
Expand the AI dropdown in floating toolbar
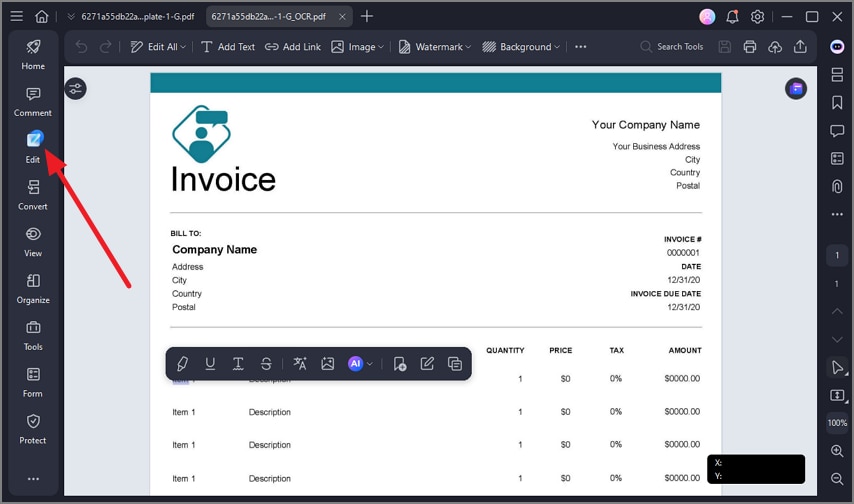tap(370, 363)
